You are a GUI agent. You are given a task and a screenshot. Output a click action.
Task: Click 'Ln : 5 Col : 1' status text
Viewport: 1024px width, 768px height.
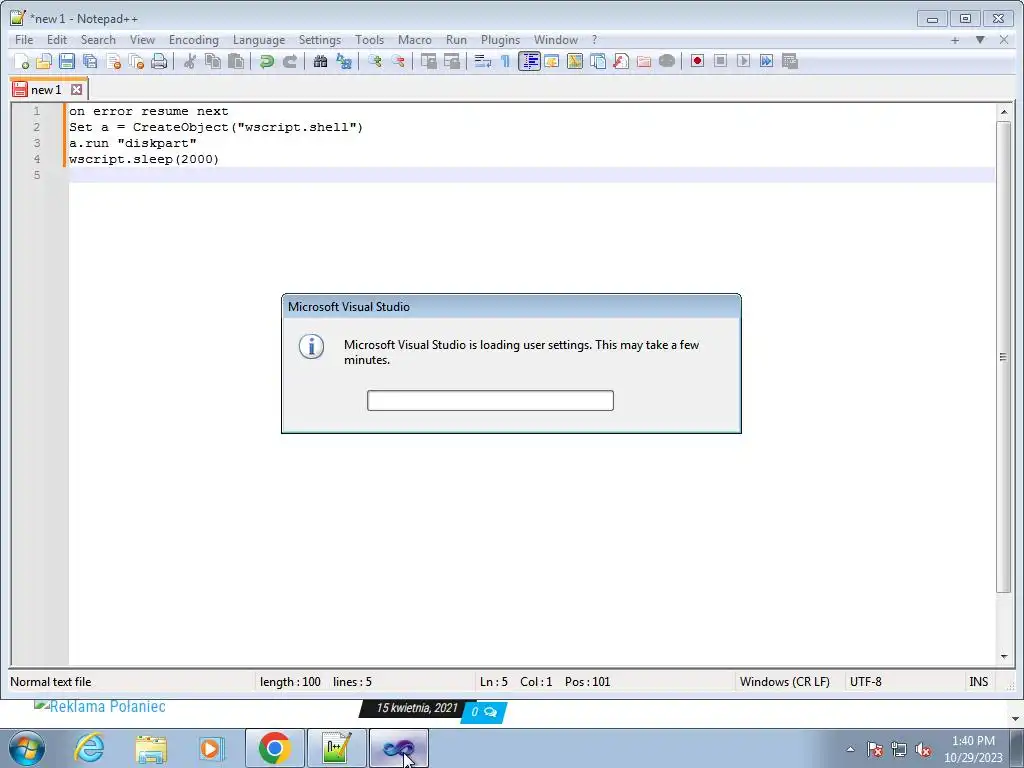click(516, 682)
